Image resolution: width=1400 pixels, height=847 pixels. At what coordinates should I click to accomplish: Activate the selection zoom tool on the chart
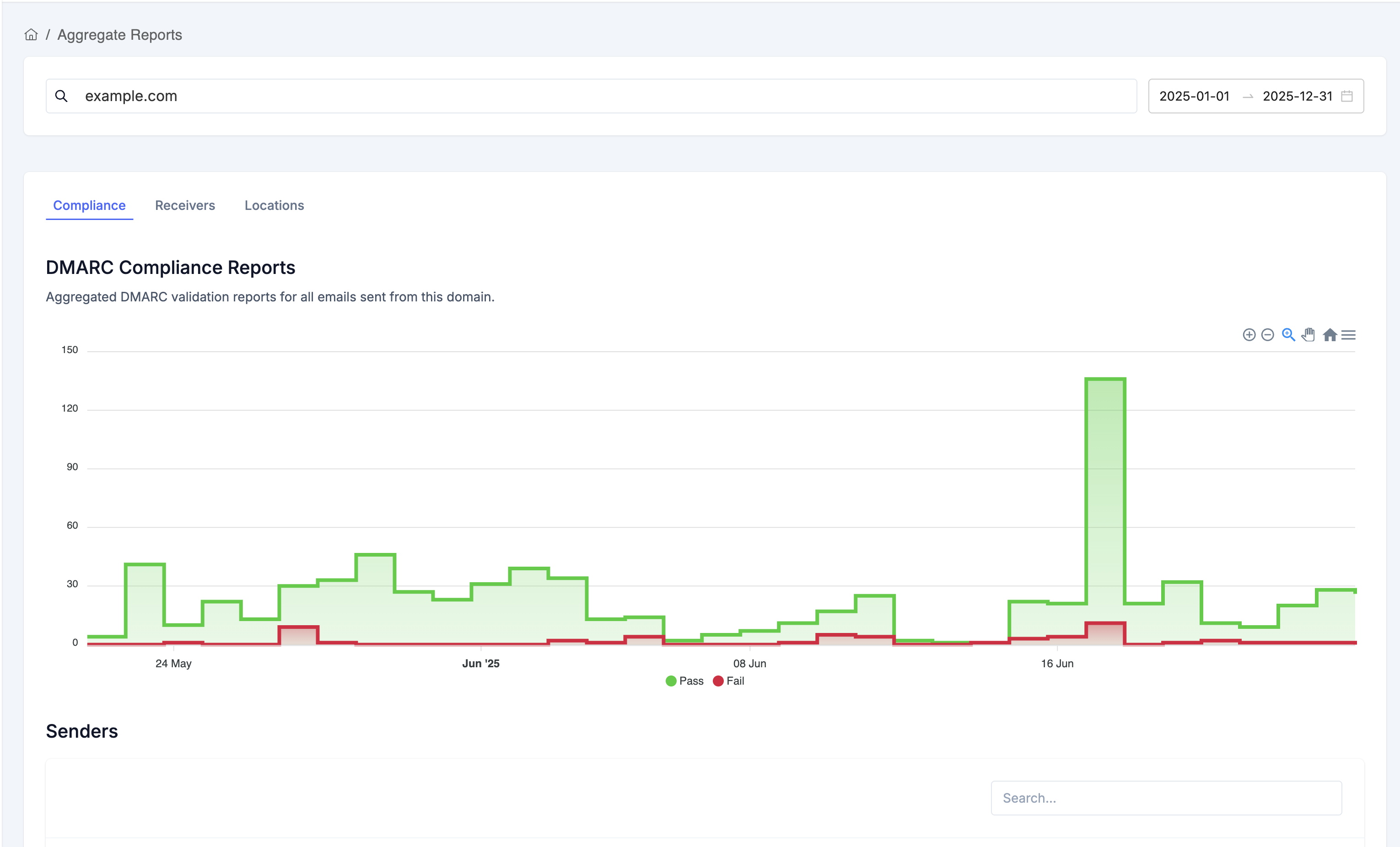point(1287,335)
